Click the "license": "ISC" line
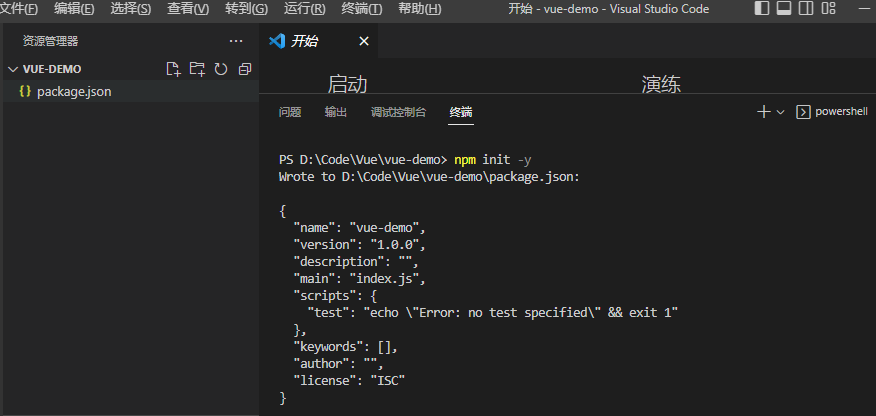The height and width of the screenshot is (416, 876). 349,381
